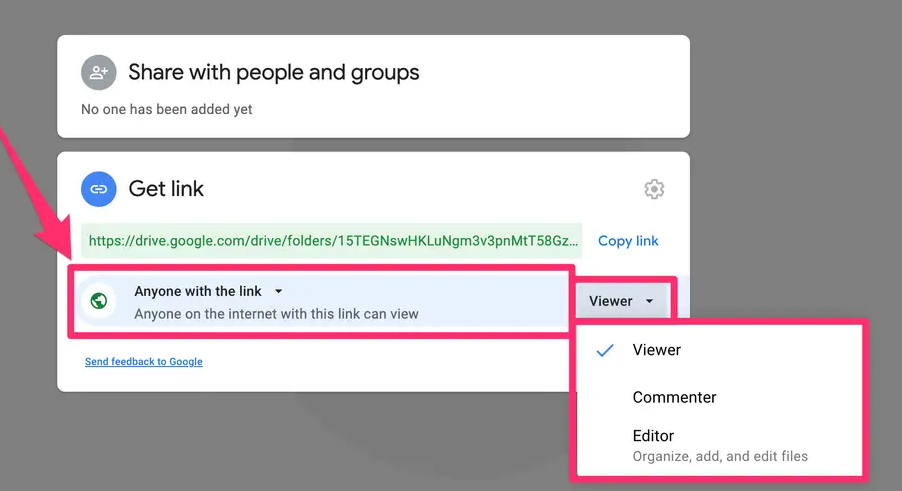Image resolution: width=902 pixels, height=491 pixels.
Task: Click the Get link heading text
Action: (166, 189)
